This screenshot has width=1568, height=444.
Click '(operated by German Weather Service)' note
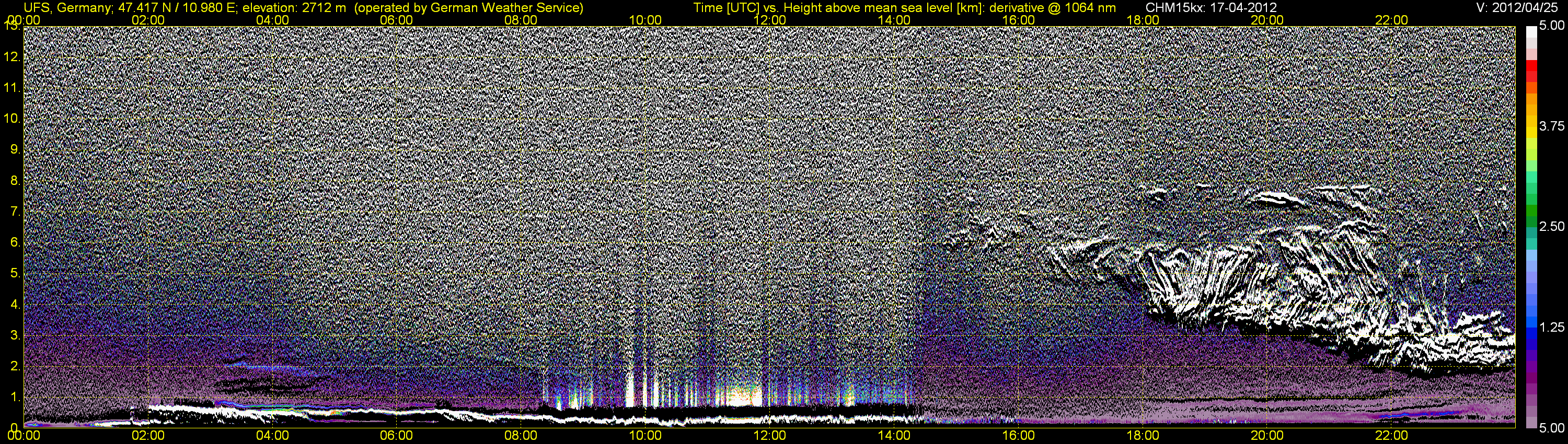pyautogui.click(x=469, y=7)
